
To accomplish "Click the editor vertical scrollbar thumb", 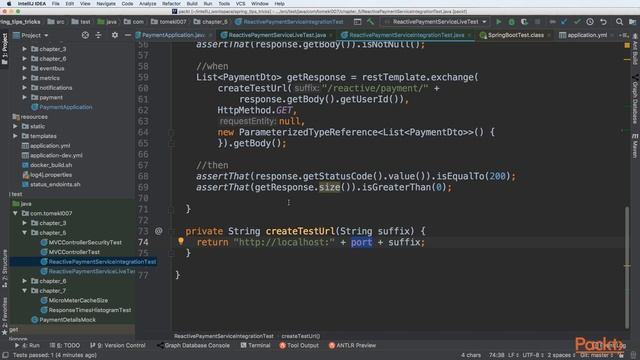I will click(627, 267).
